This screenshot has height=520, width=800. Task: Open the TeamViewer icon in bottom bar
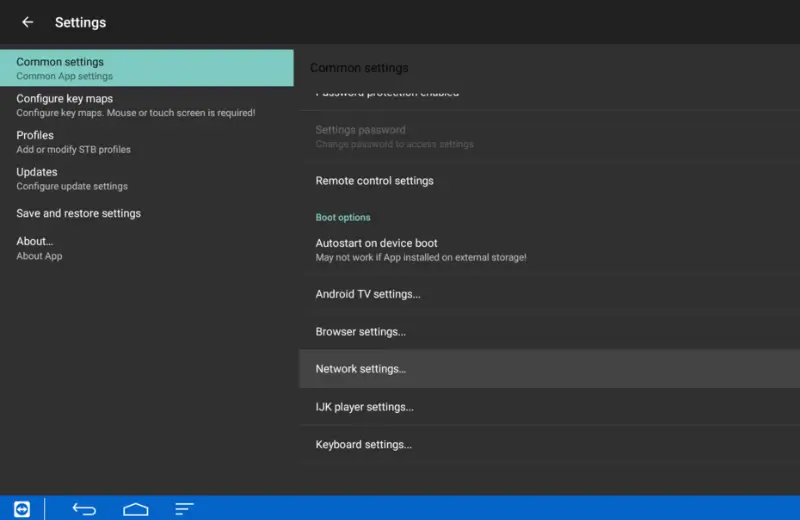(22, 508)
